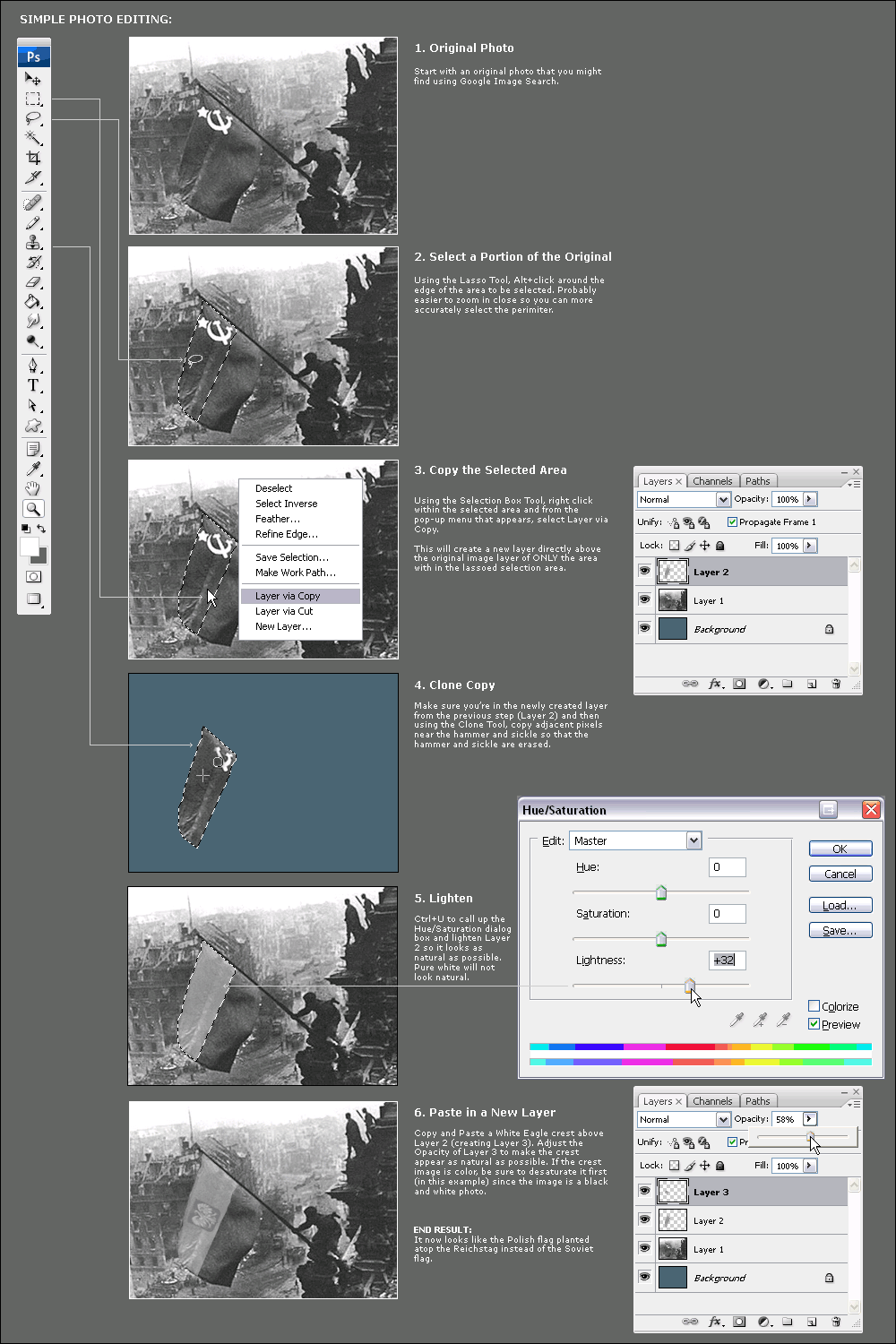Select the Magic Wand tool
Image resolution: width=896 pixels, height=1344 pixels.
click(33, 138)
